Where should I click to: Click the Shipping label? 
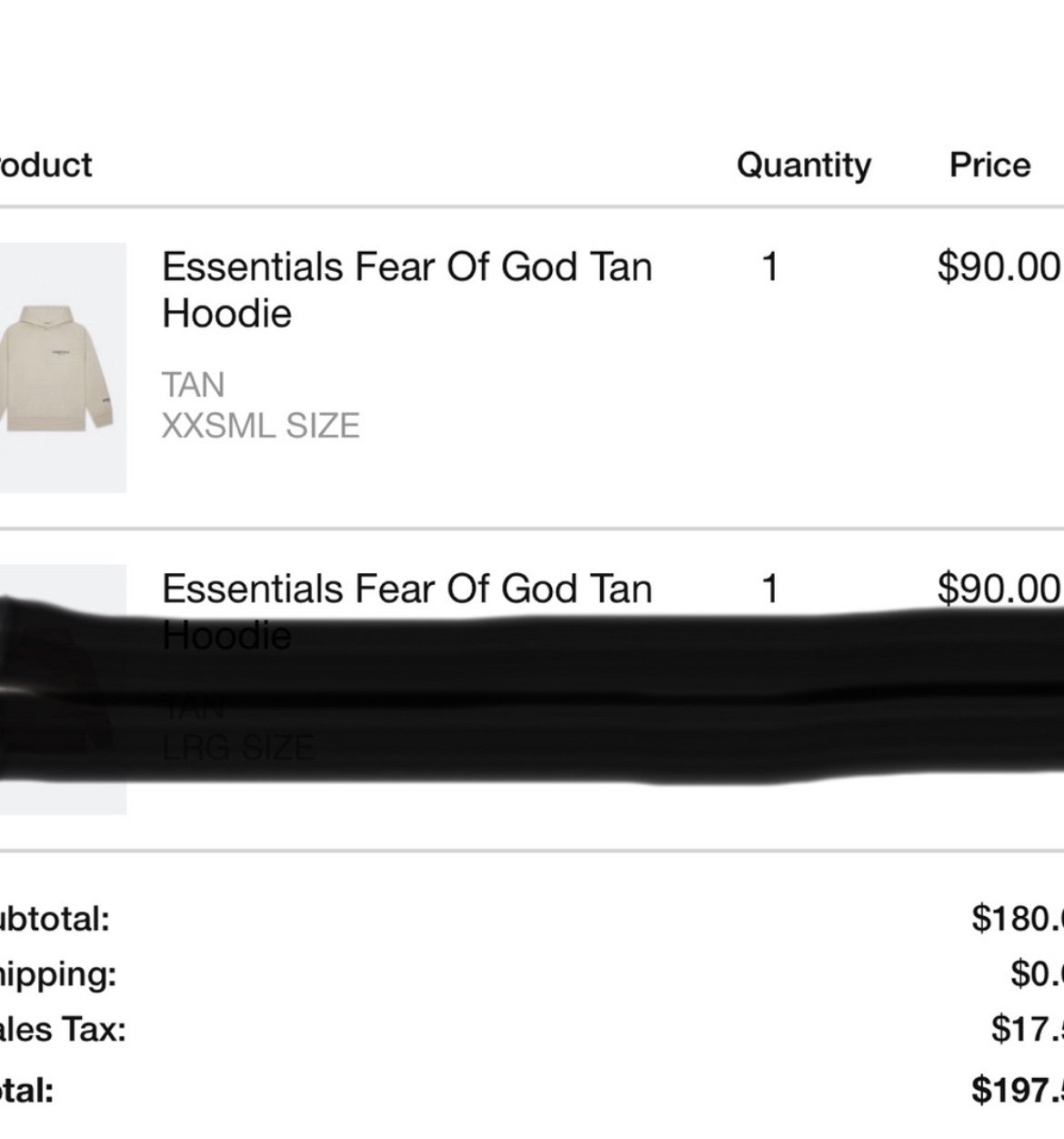coord(58,974)
